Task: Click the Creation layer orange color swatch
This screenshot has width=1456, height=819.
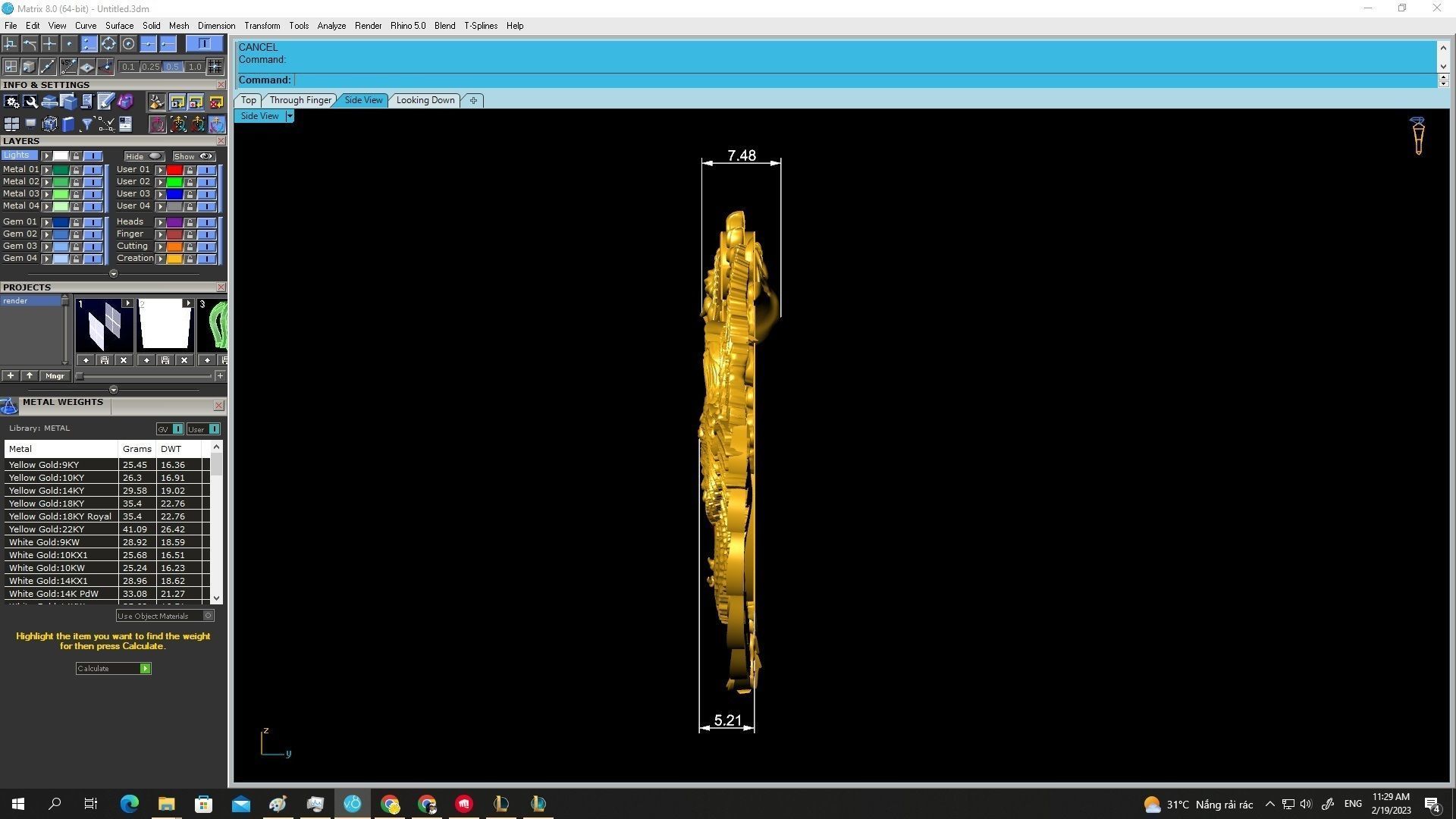Action: point(174,259)
